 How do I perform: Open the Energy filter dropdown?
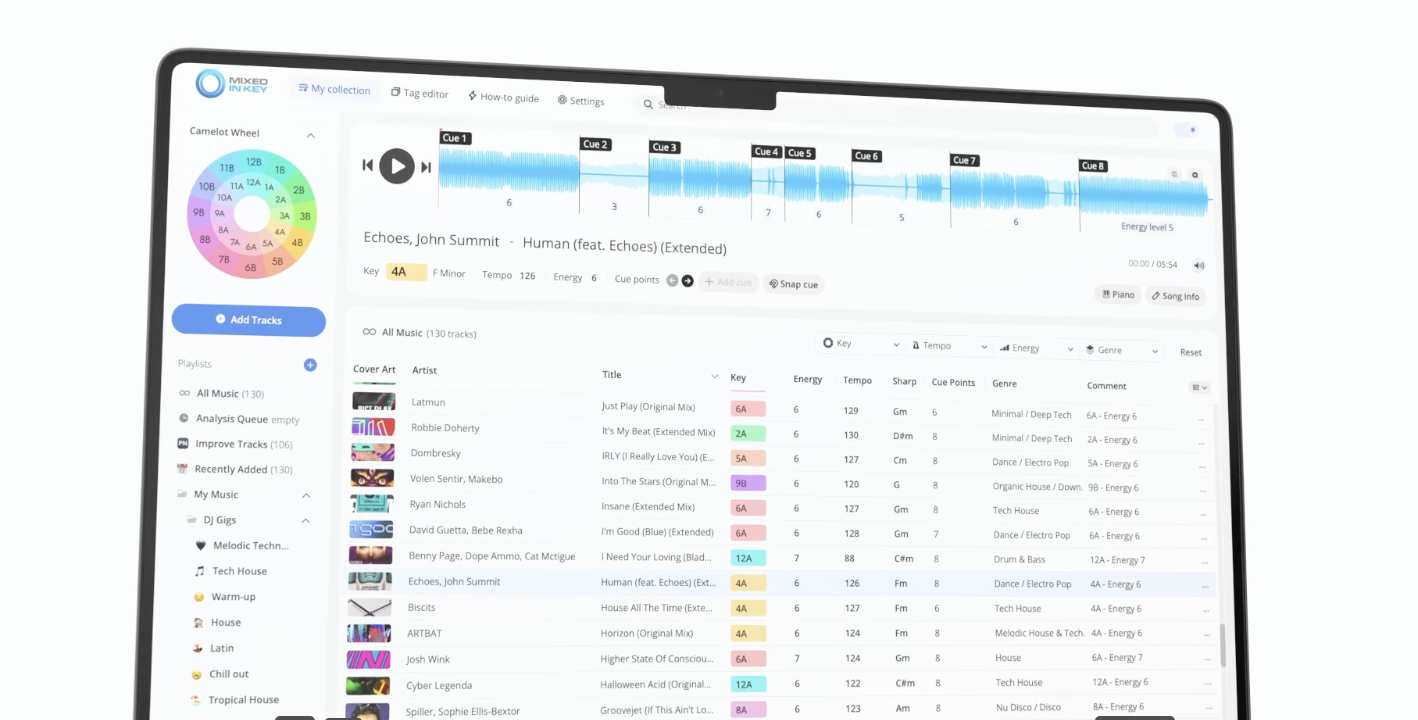point(1037,349)
